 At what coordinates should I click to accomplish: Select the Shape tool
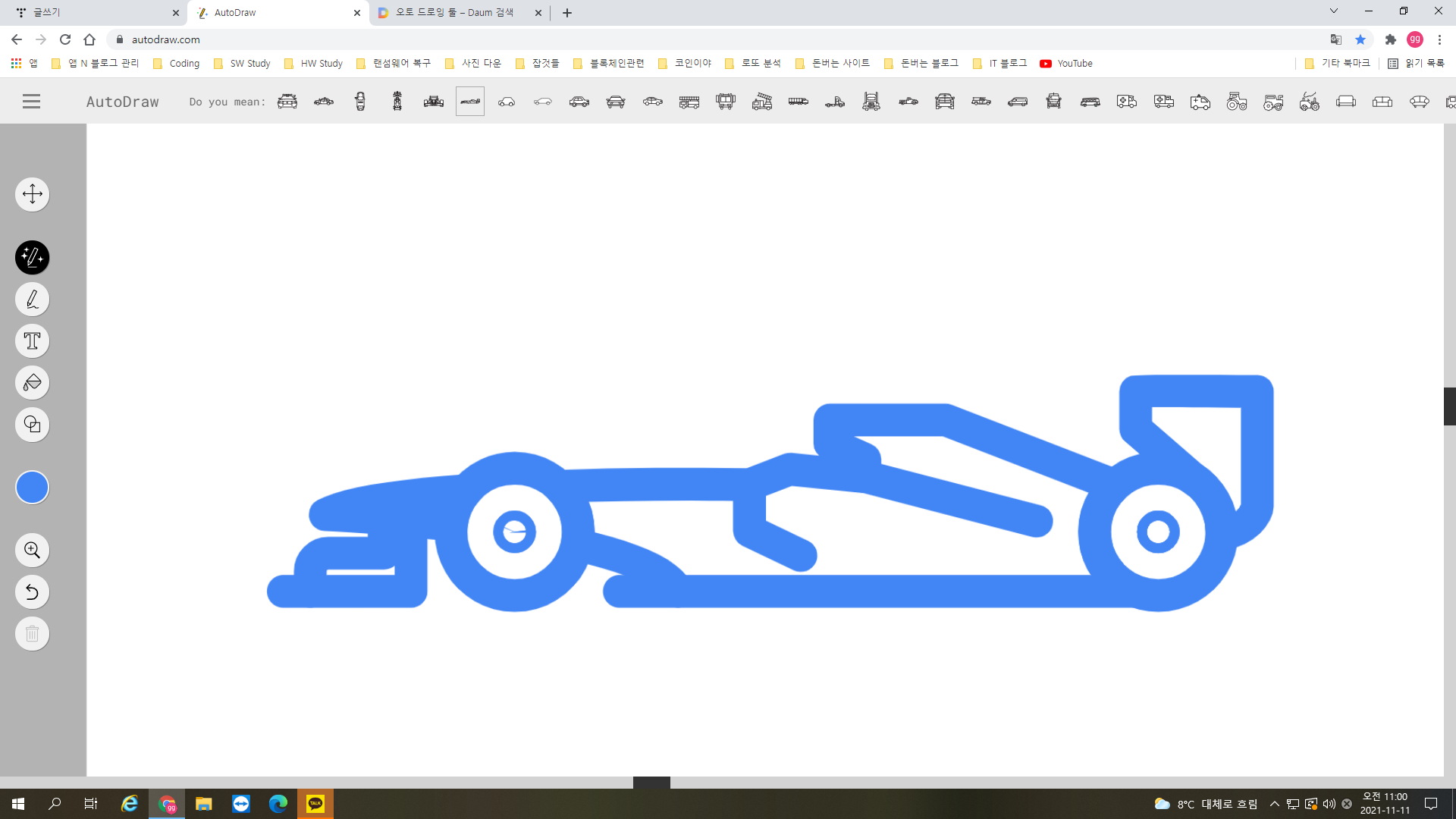[32, 425]
